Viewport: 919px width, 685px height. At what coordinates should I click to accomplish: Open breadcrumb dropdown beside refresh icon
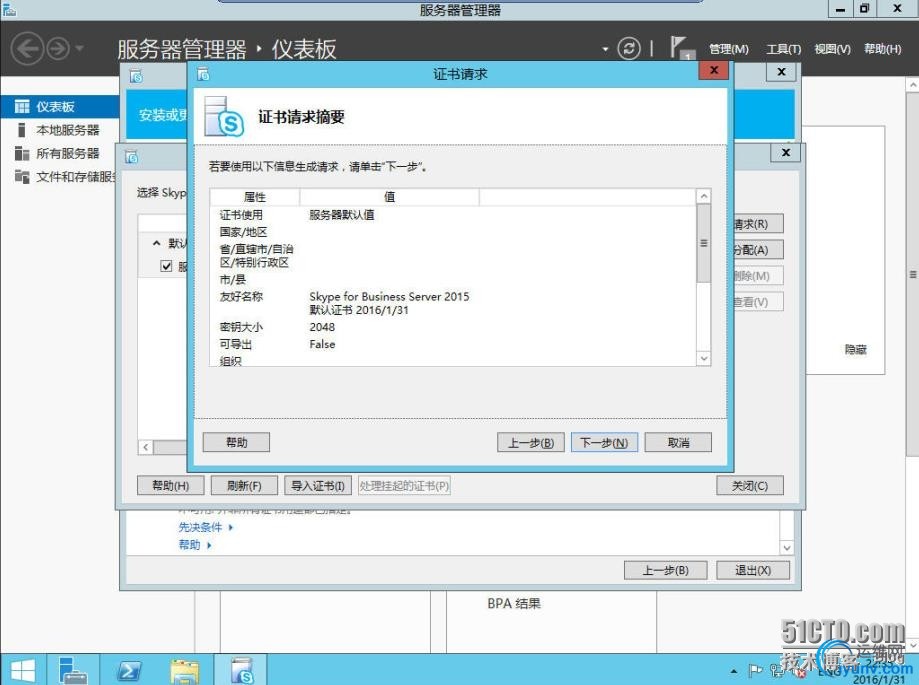[x=605, y=49]
